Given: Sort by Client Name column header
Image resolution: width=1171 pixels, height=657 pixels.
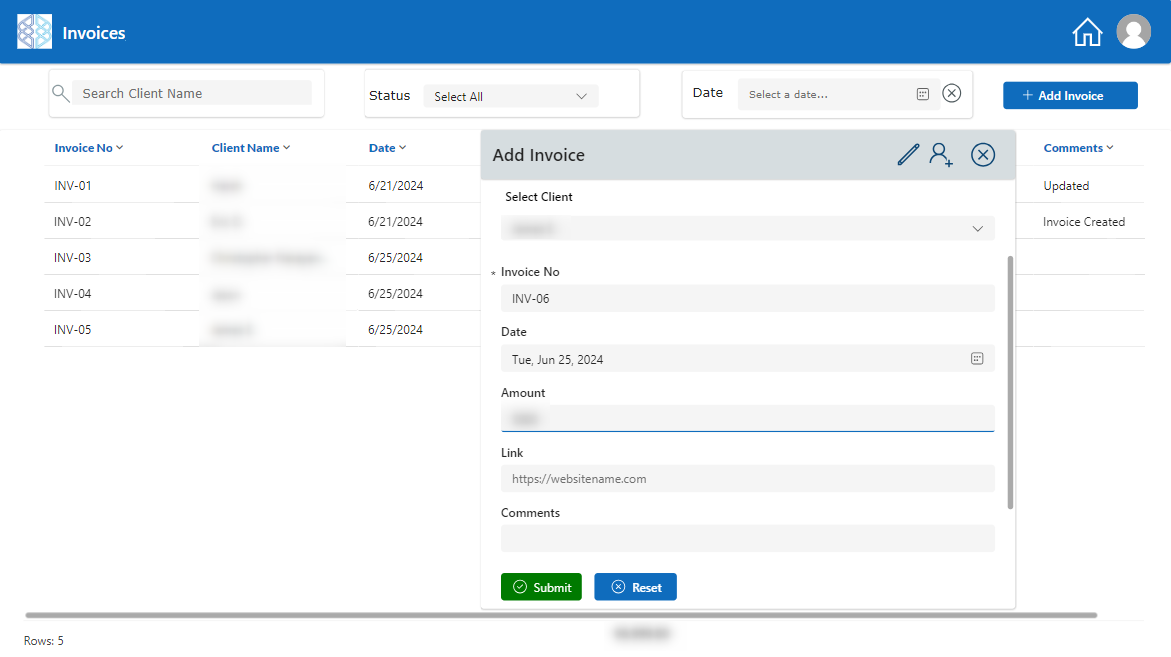Looking at the screenshot, I should pyautogui.click(x=250, y=148).
